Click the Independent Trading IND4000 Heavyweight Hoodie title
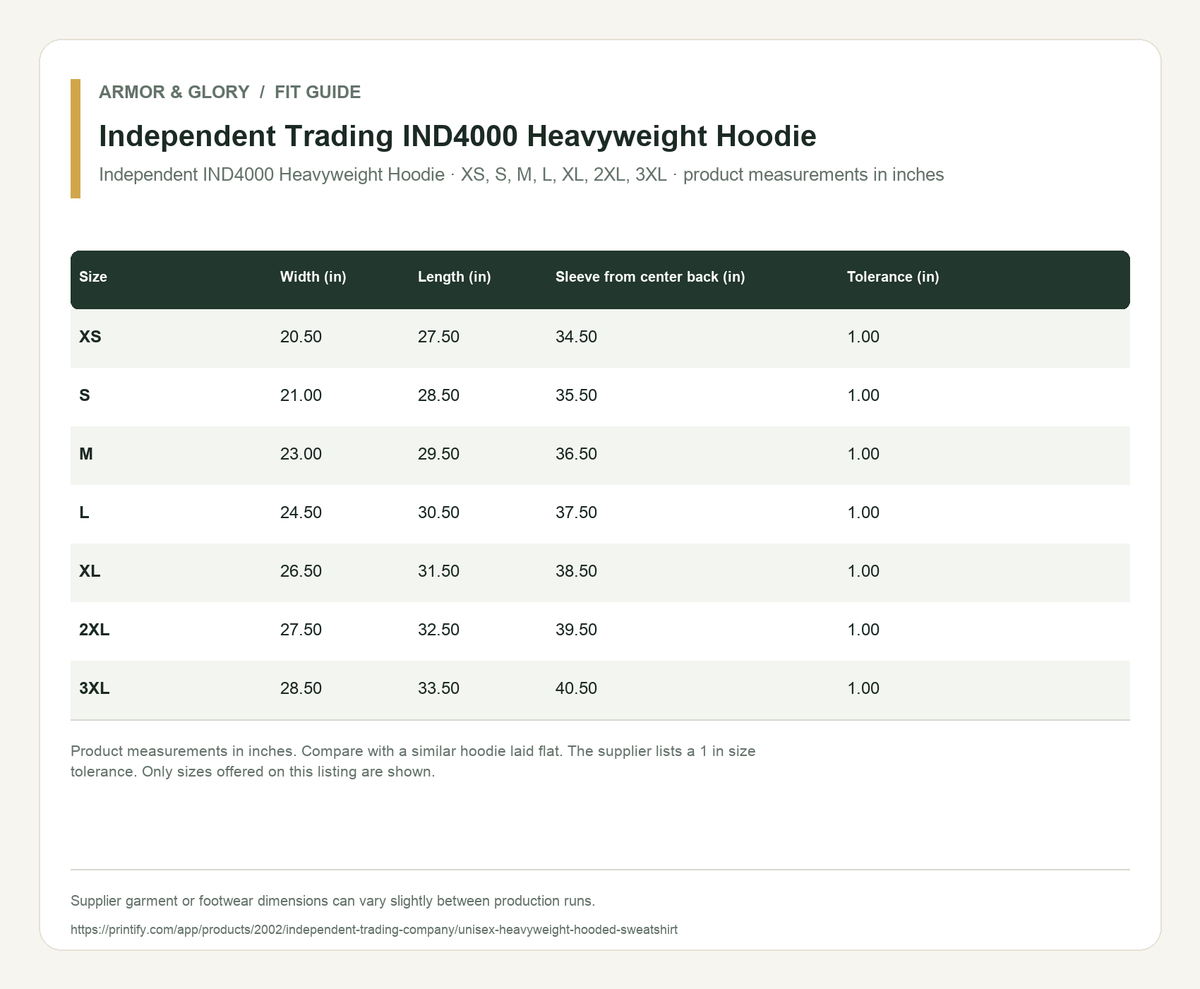 (x=458, y=135)
